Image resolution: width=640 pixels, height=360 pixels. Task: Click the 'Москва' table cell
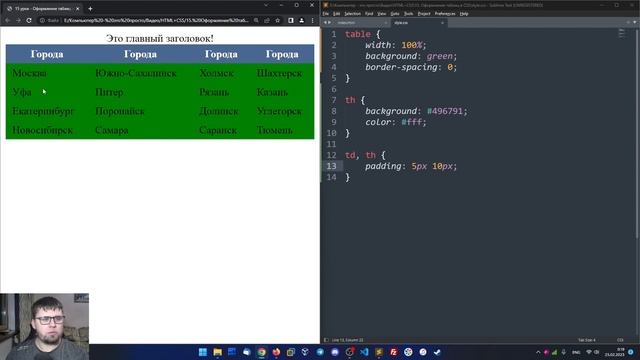tap(29, 73)
